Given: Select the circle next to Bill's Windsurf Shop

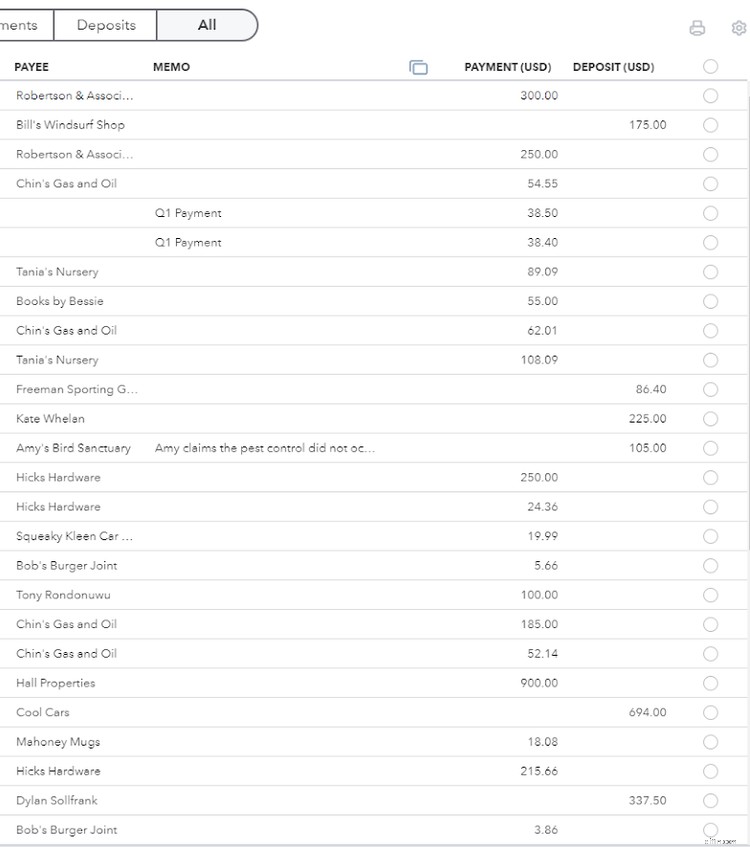Looking at the screenshot, I should (710, 125).
